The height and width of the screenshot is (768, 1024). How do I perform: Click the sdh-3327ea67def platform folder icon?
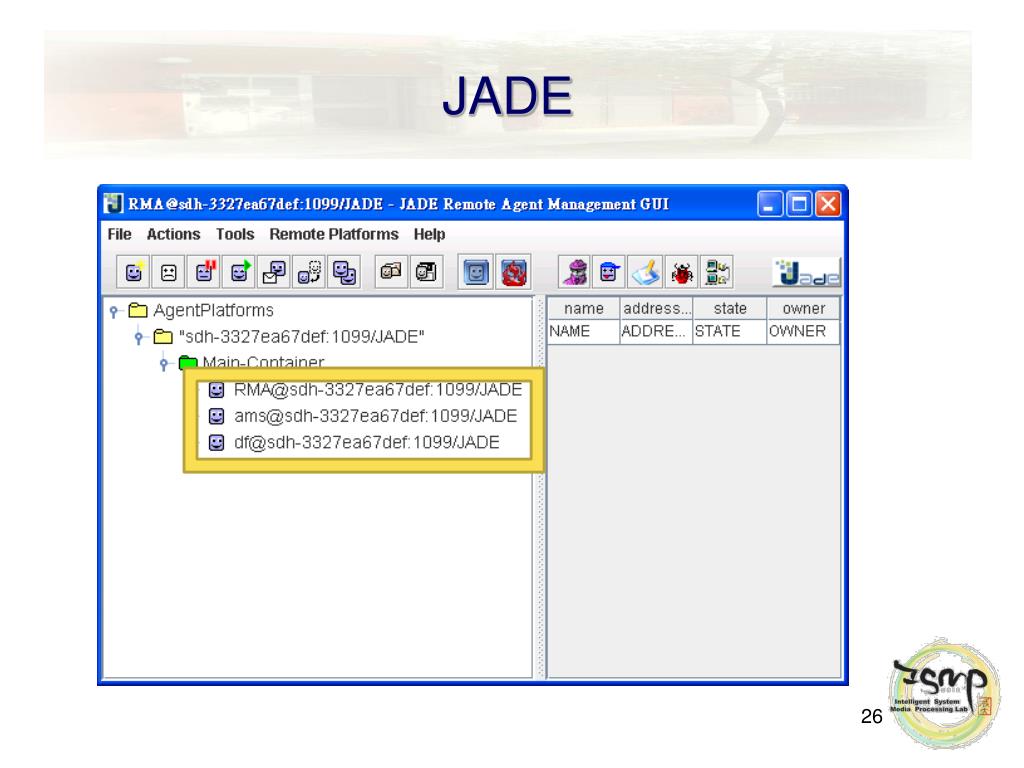coord(163,337)
